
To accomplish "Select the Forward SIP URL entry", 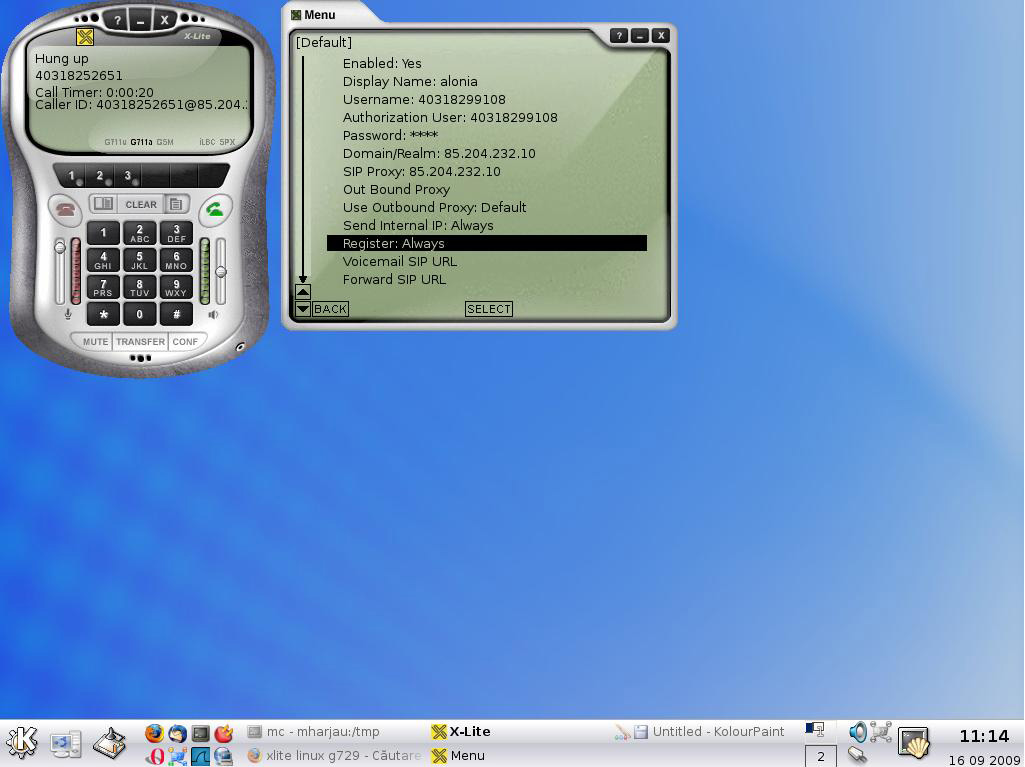I will pos(394,279).
